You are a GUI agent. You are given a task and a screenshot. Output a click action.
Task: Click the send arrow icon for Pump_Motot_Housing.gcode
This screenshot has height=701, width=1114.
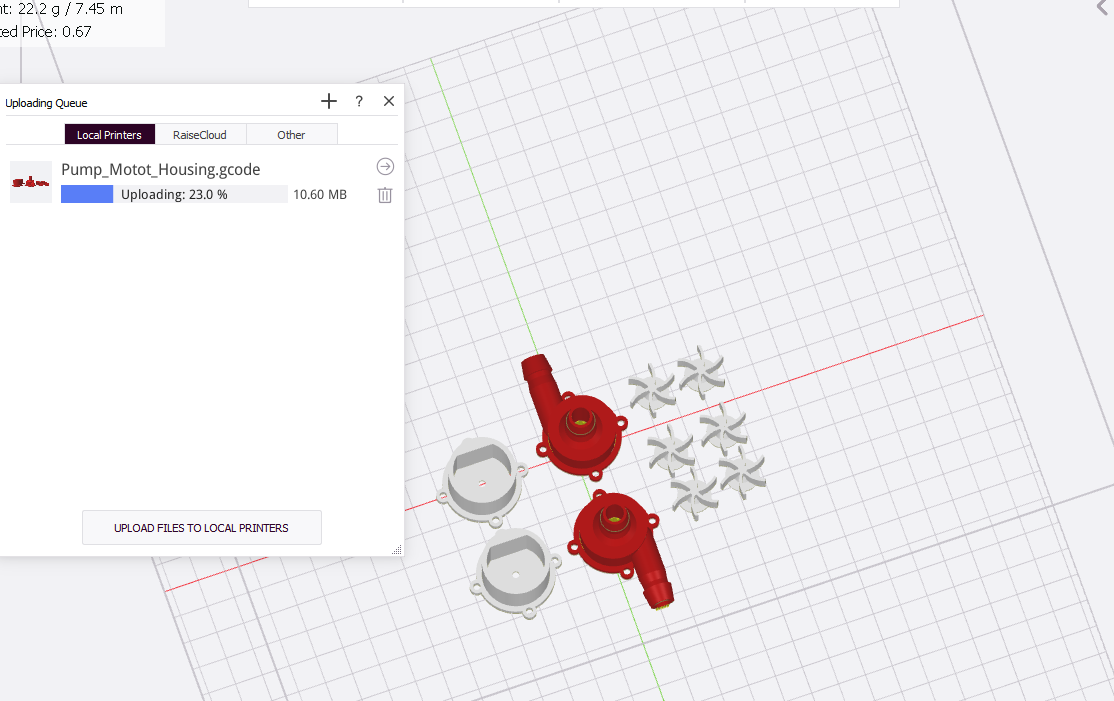point(385,166)
